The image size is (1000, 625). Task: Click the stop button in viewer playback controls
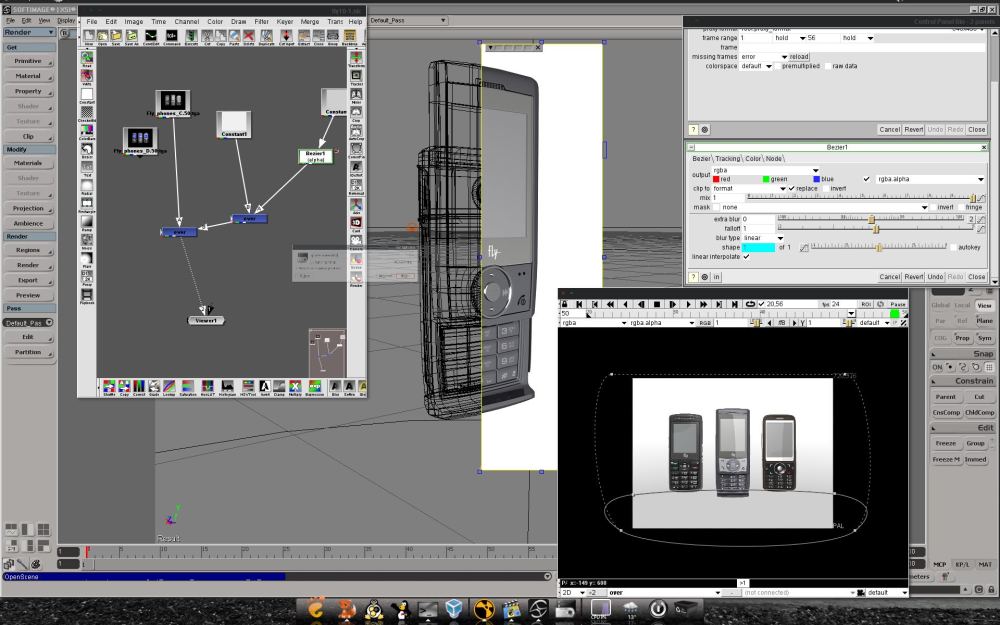[656, 304]
